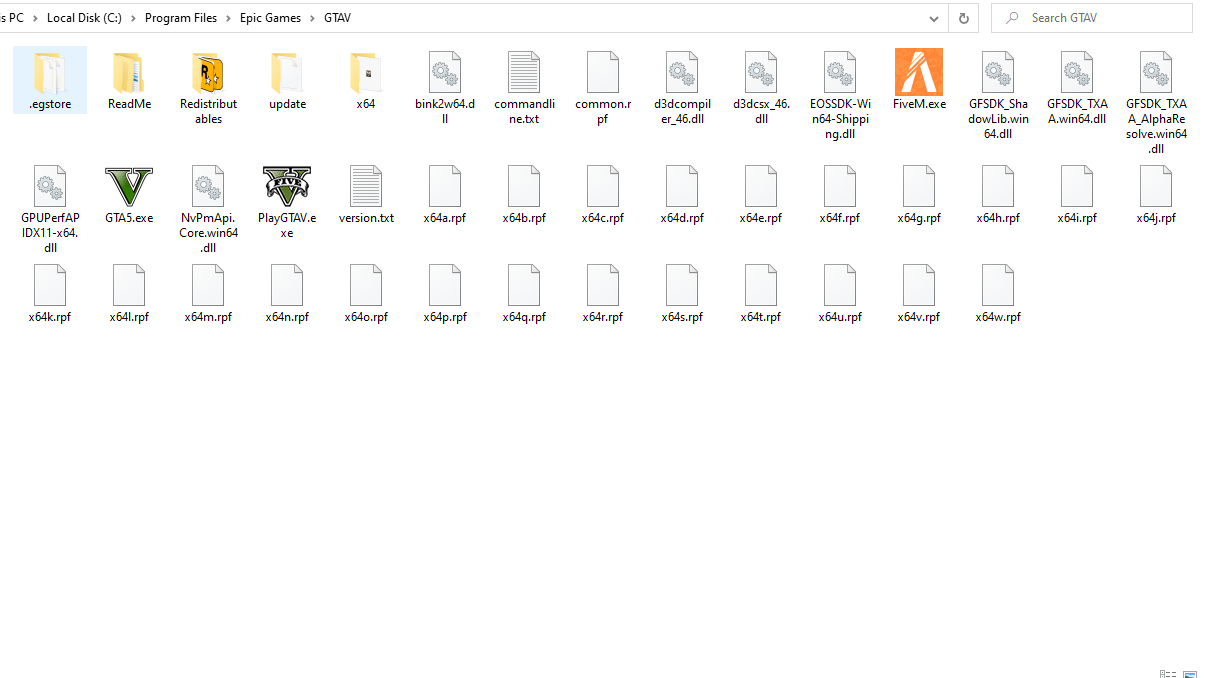The image size is (1205, 678).
Task: Select the x64u.rpf file
Action: [840, 293]
